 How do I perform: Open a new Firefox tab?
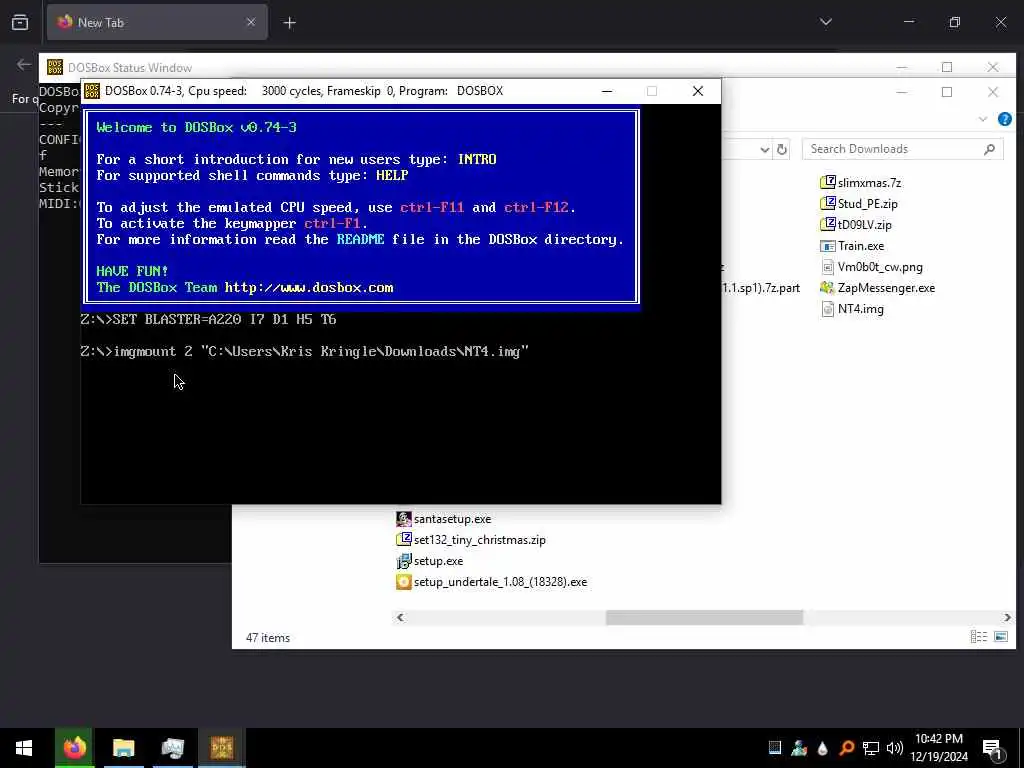coord(289,23)
